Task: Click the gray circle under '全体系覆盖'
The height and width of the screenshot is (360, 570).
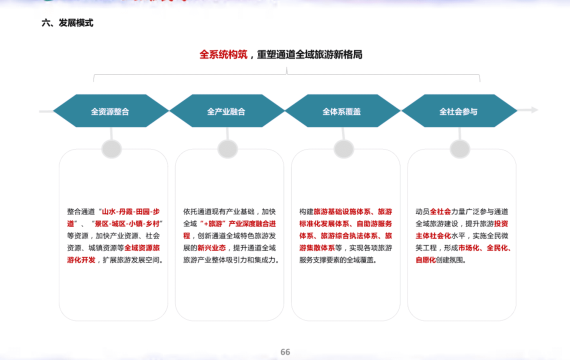Action: pyautogui.click(x=344, y=149)
